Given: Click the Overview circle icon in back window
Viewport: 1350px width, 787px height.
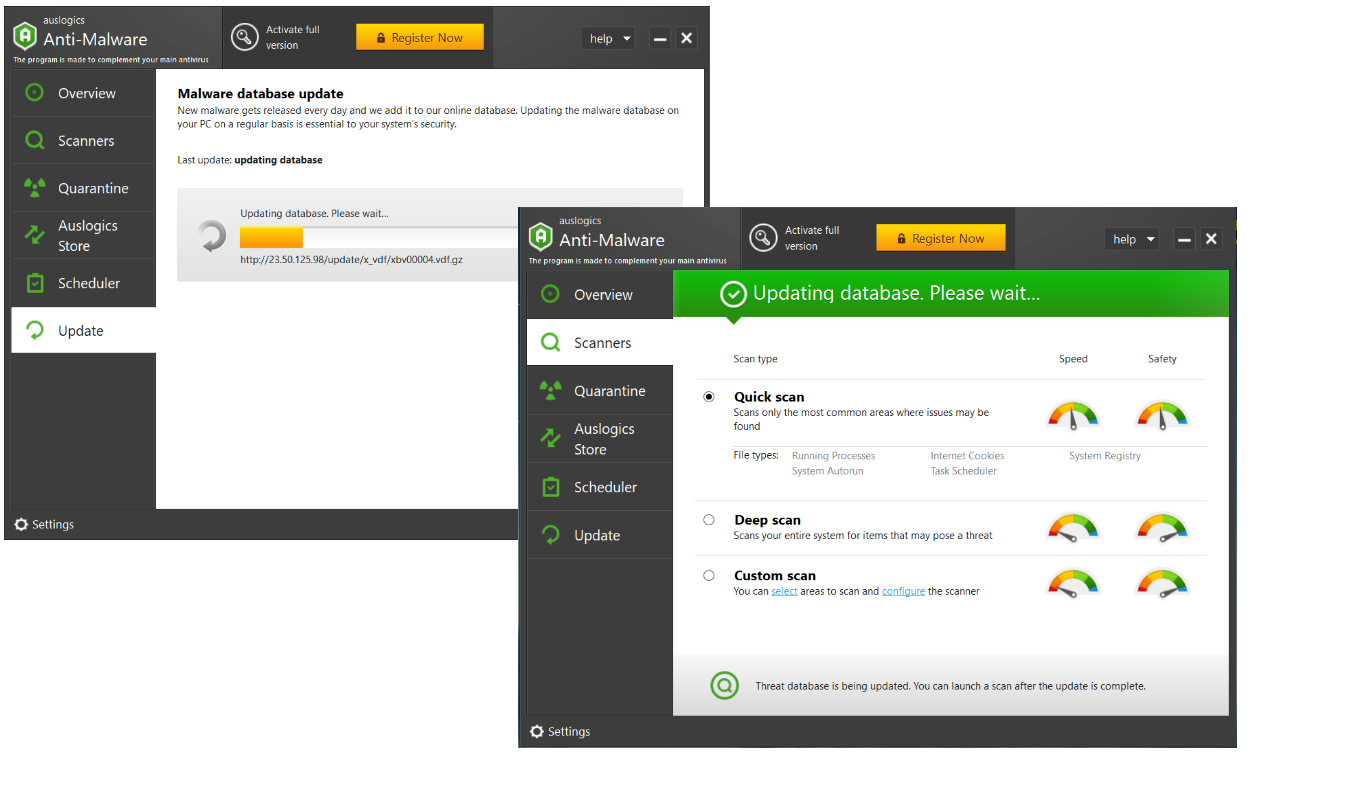Looking at the screenshot, I should [x=34, y=93].
